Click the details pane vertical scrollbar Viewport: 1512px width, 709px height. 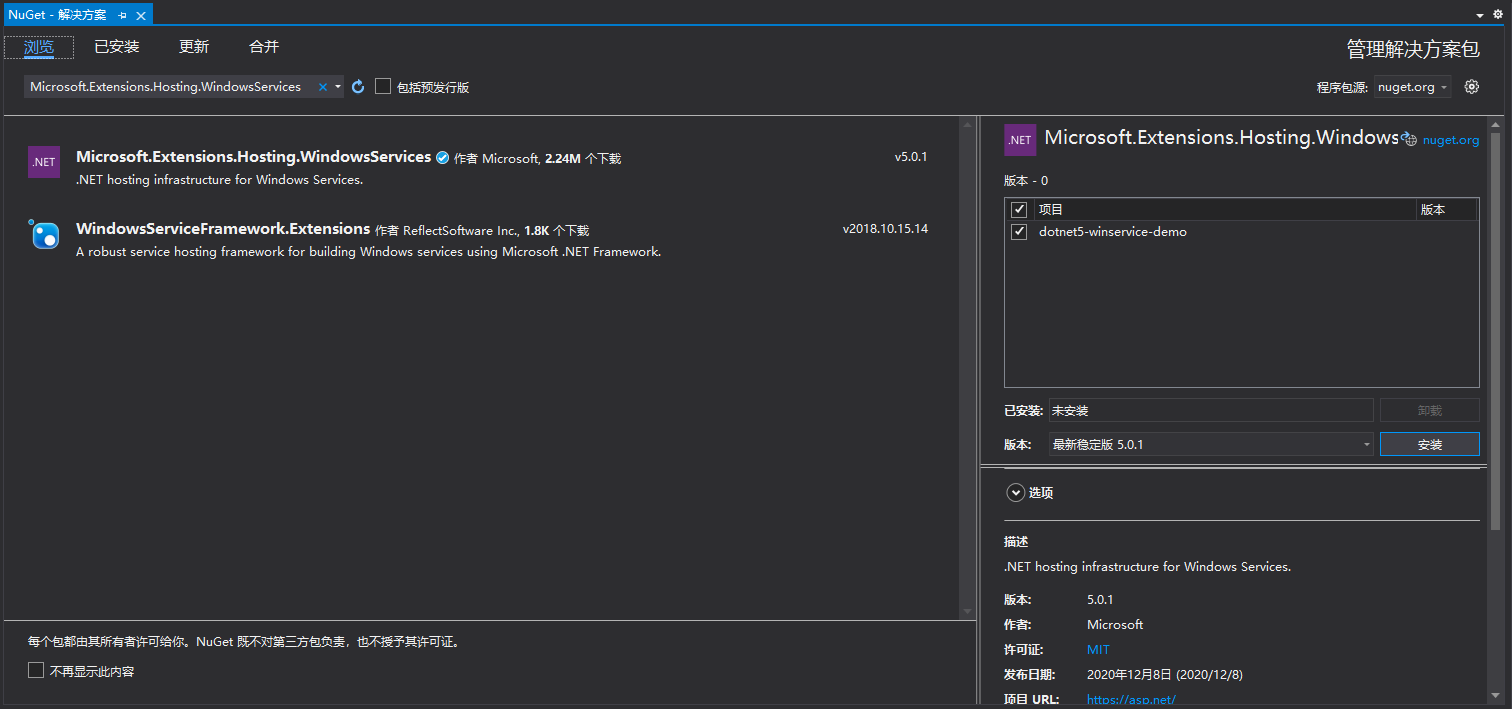[x=1496, y=330]
